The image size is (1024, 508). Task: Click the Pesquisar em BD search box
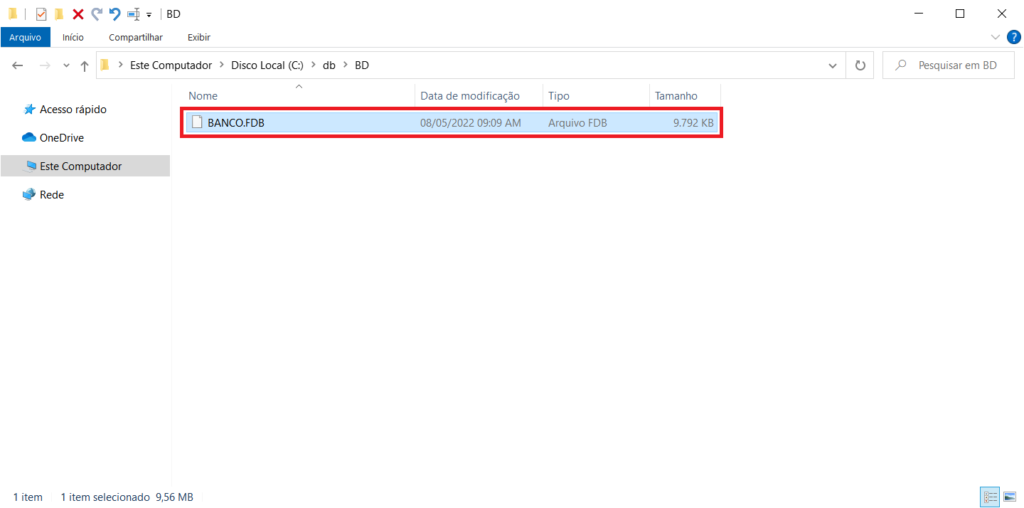[948, 66]
